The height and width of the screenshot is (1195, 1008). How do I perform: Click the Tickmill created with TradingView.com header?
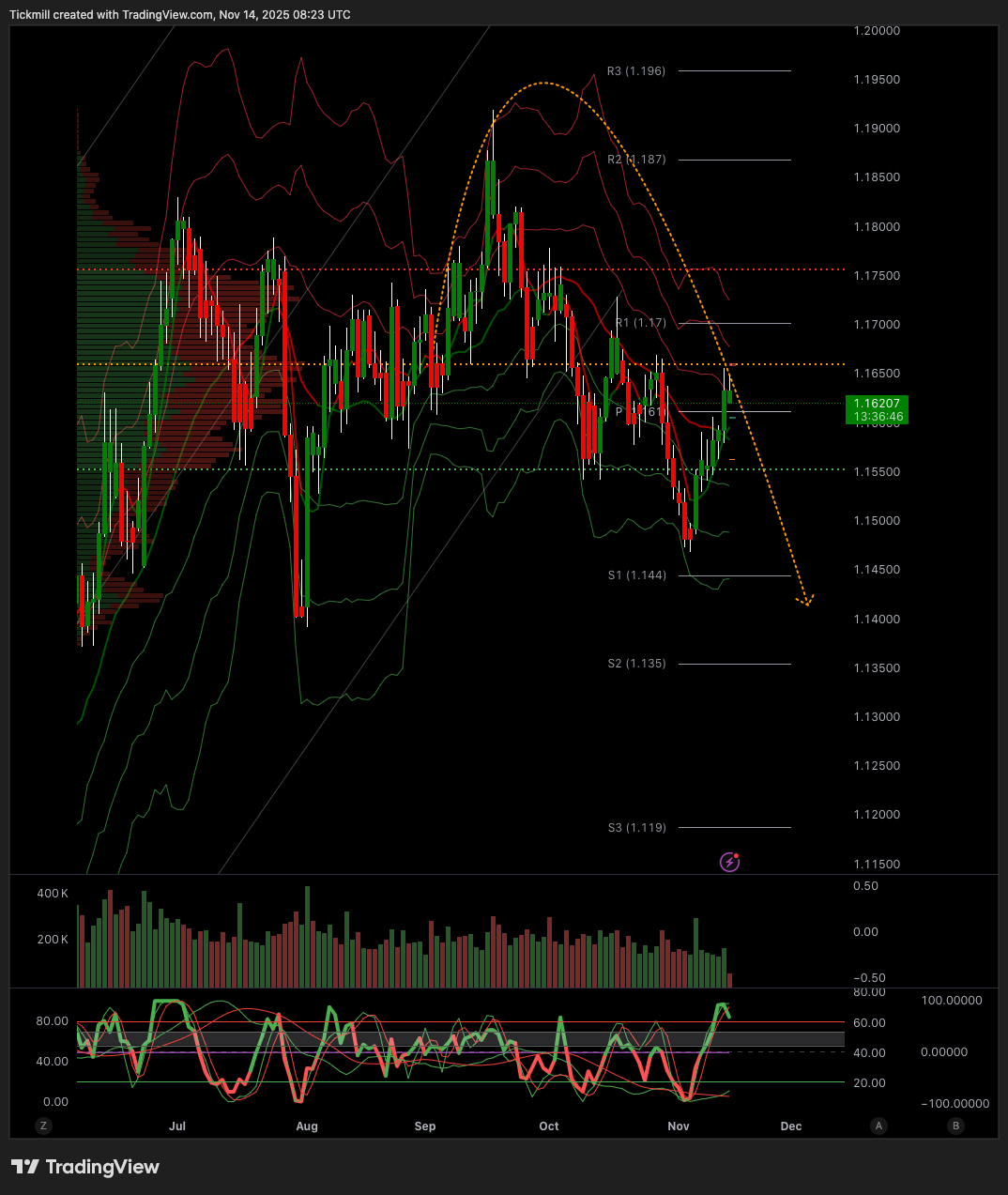179,15
